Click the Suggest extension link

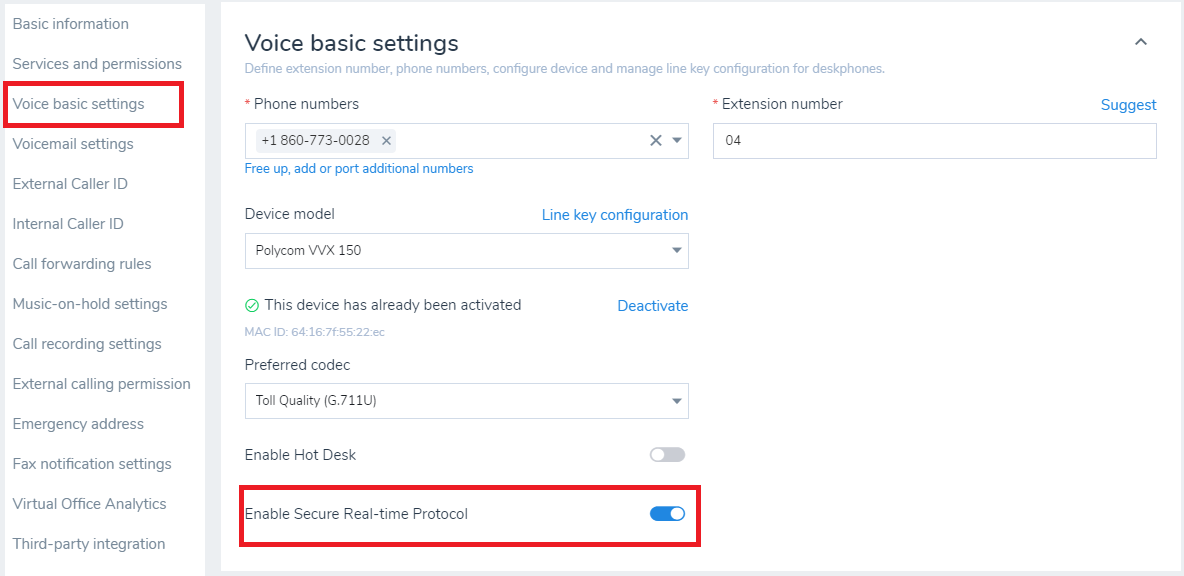pos(1128,105)
